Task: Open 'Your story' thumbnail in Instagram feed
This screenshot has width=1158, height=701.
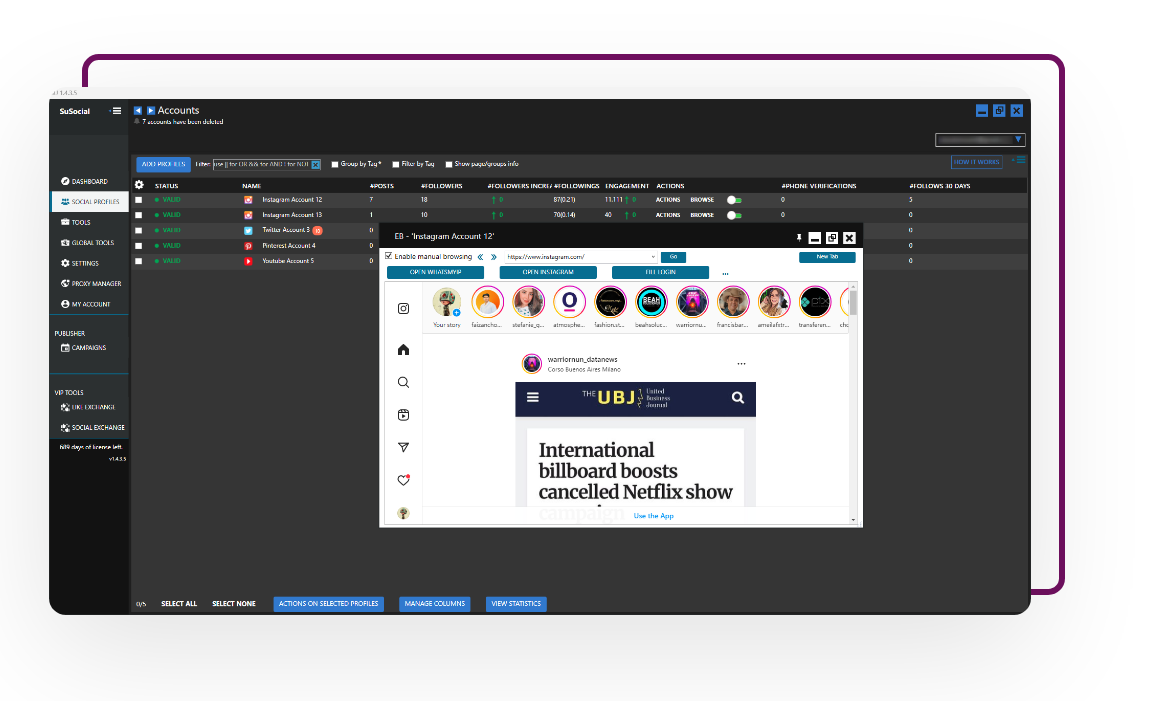Action: [446, 301]
